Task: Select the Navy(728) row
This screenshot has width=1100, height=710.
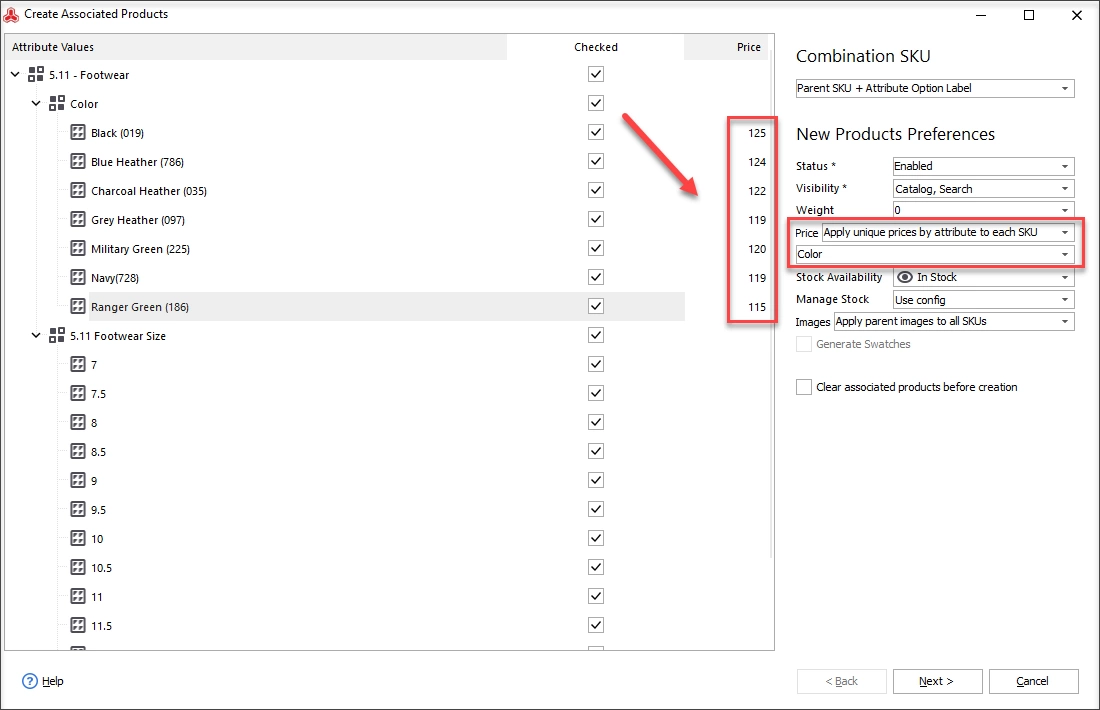Action: [x=115, y=278]
